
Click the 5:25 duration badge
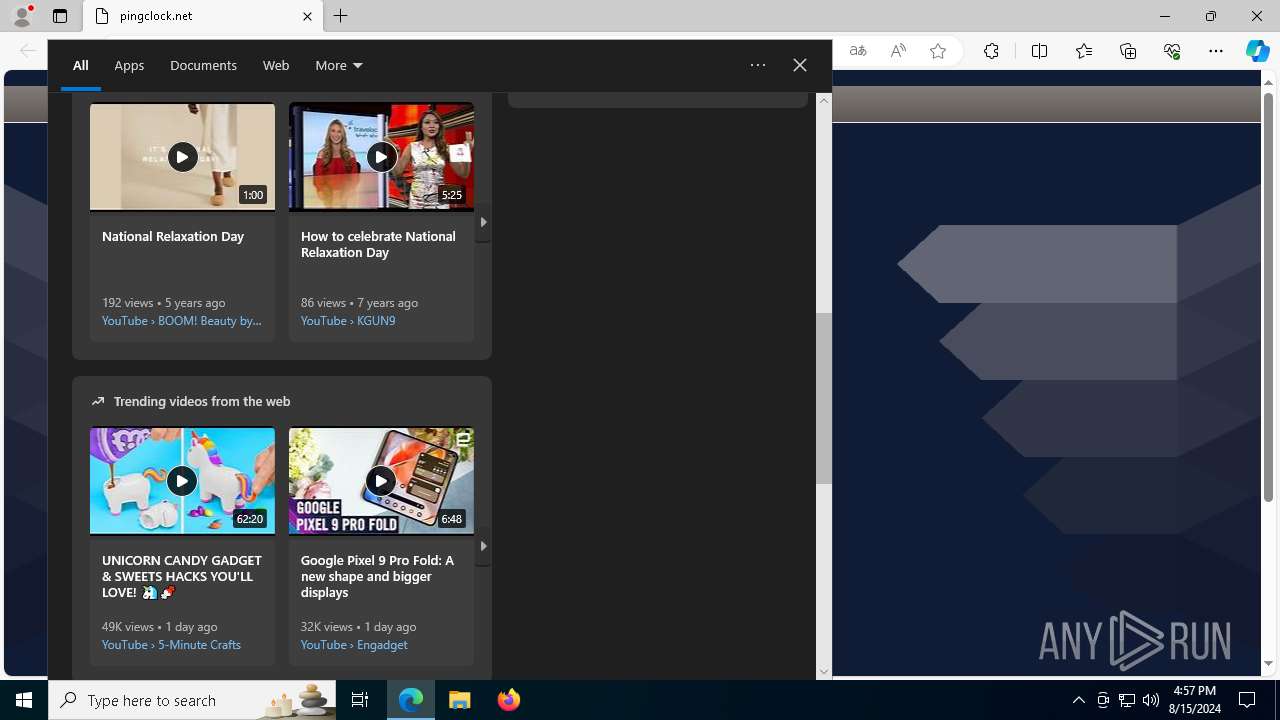click(x=452, y=195)
